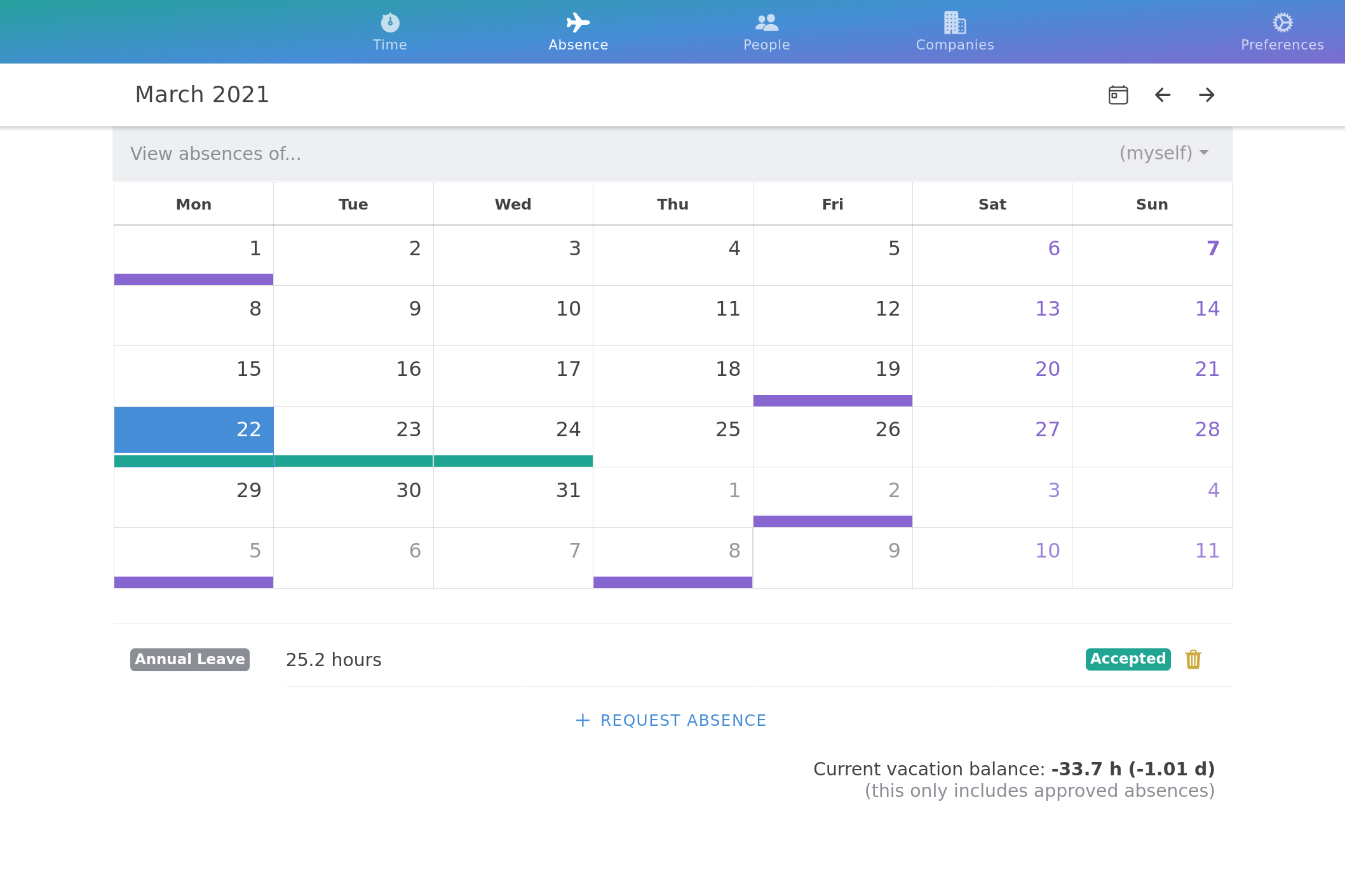Toggle the absence on March 19 marker
The image size is (1345, 896).
click(x=833, y=400)
